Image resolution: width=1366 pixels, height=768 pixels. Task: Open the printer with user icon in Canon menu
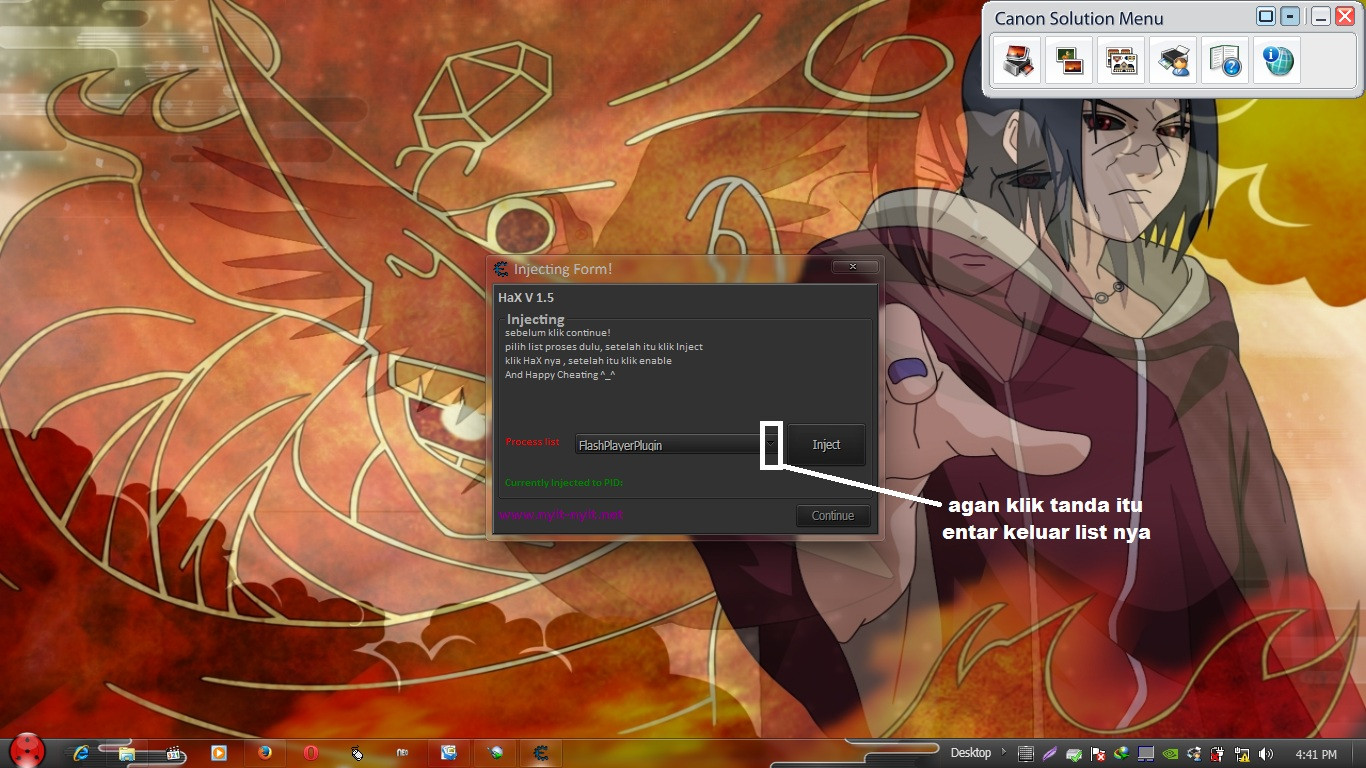click(1173, 62)
